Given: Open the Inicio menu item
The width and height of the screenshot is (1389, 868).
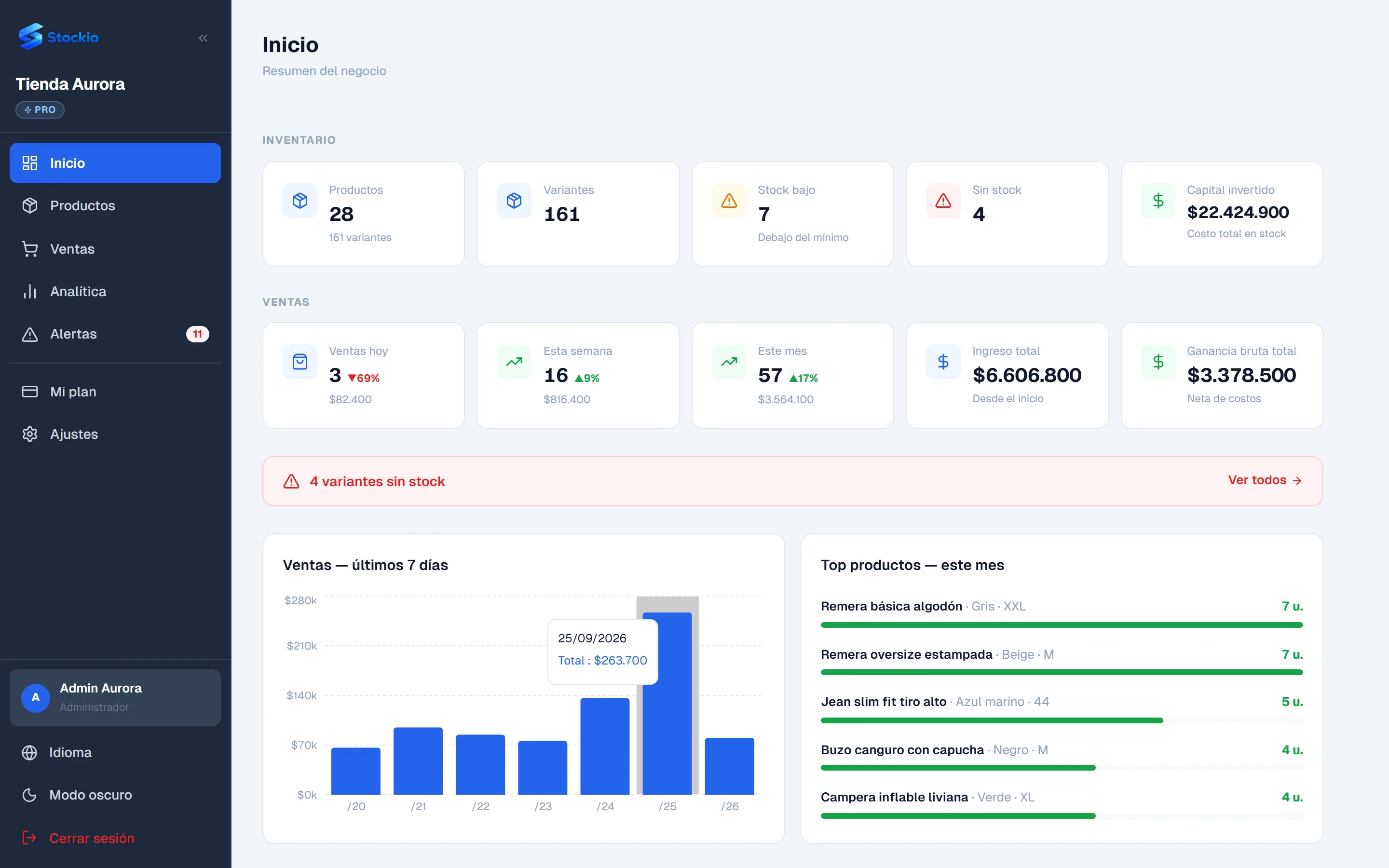Looking at the screenshot, I should click(x=115, y=163).
